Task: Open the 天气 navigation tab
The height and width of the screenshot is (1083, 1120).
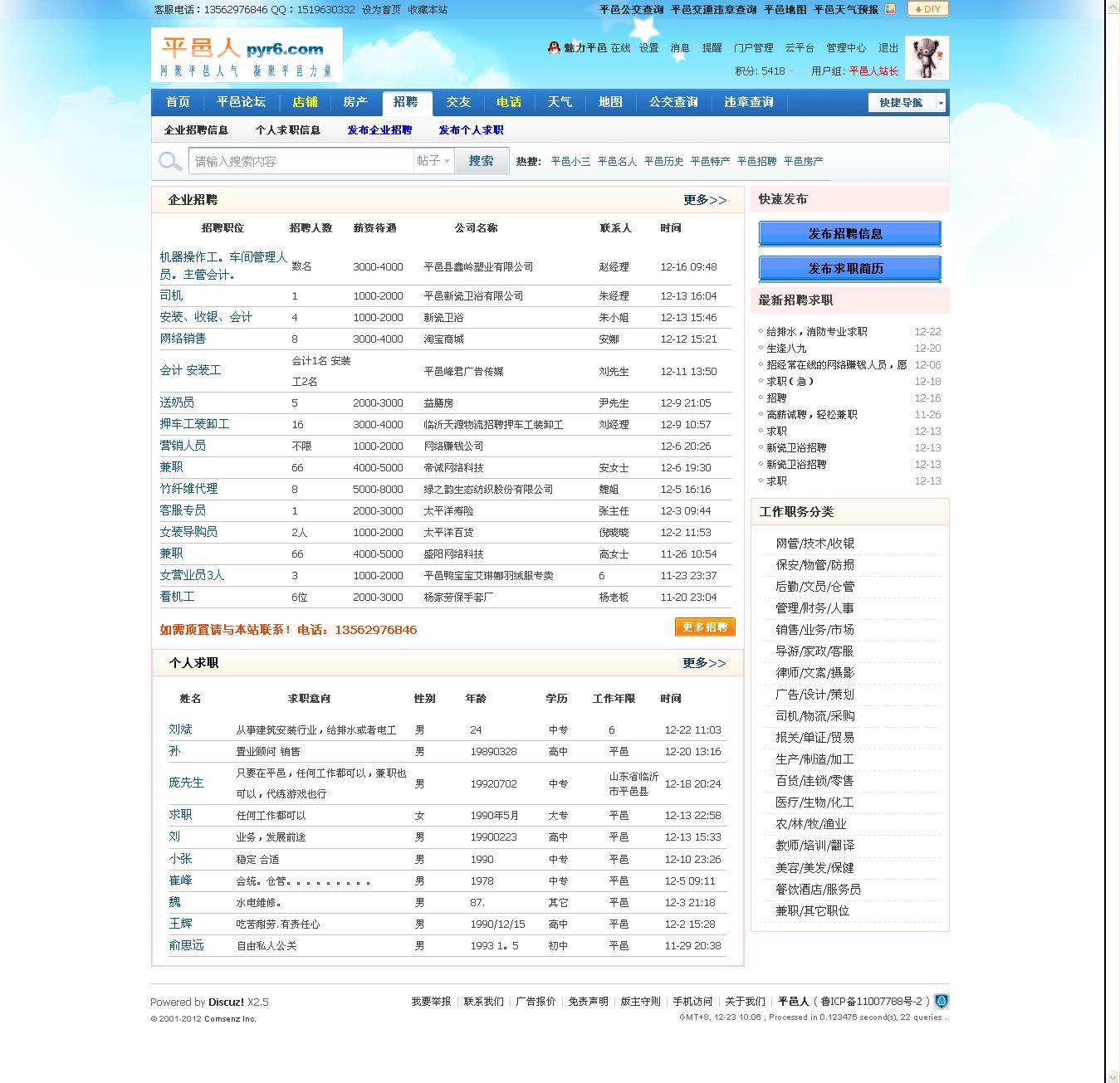Action: (x=560, y=102)
